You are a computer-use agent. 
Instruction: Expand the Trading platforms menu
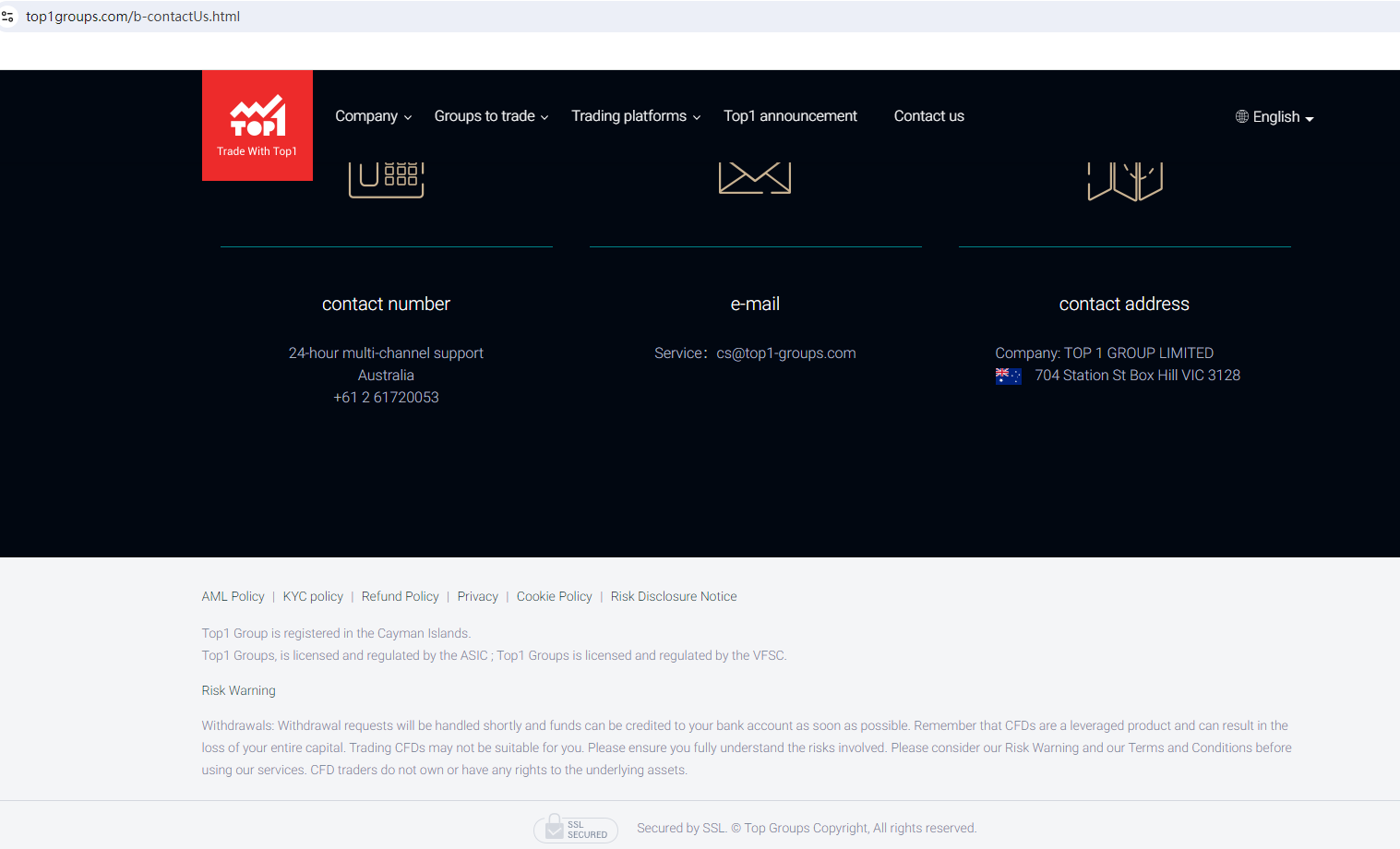[x=636, y=116]
